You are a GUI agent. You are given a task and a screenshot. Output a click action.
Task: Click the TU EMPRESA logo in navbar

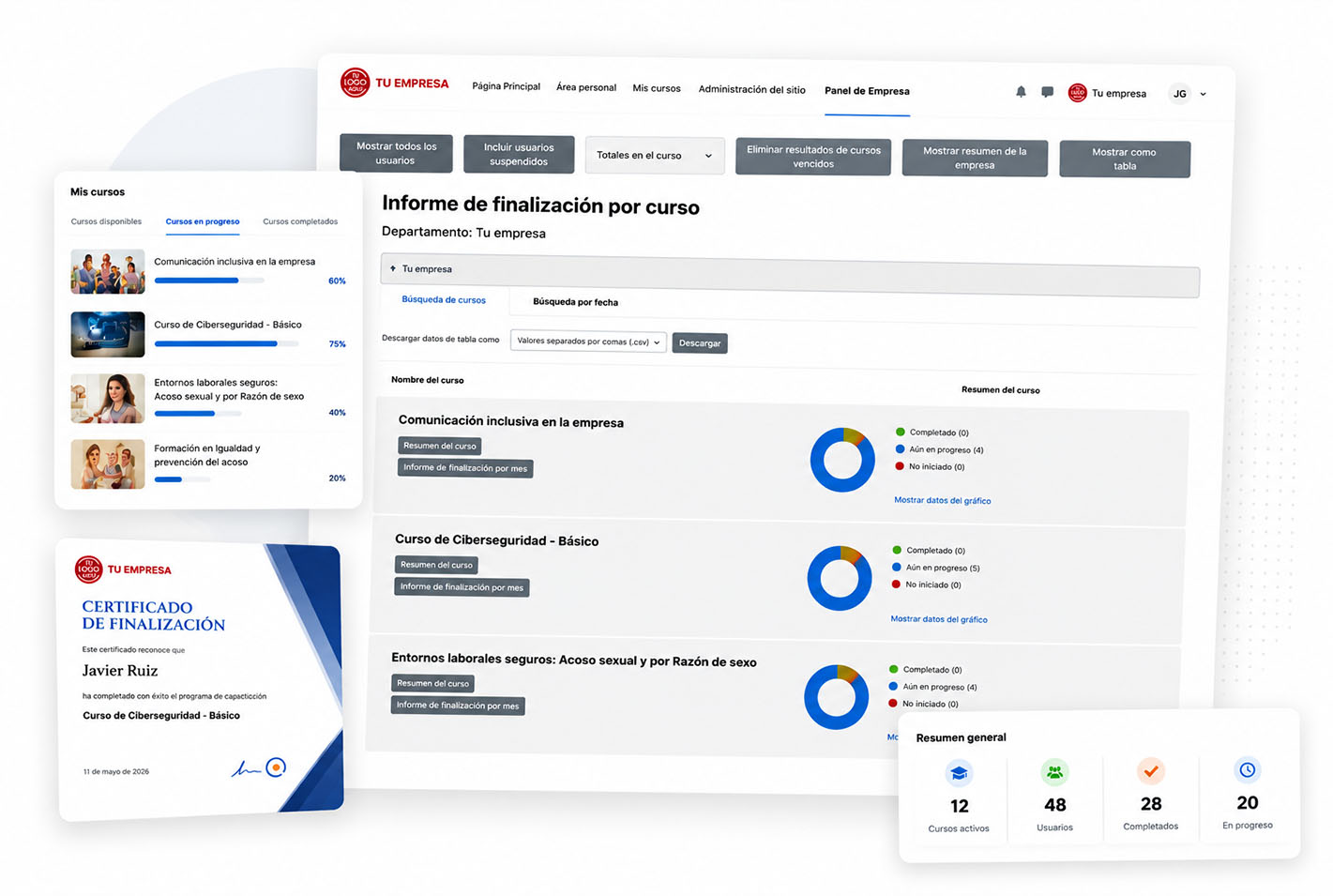point(394,84)
